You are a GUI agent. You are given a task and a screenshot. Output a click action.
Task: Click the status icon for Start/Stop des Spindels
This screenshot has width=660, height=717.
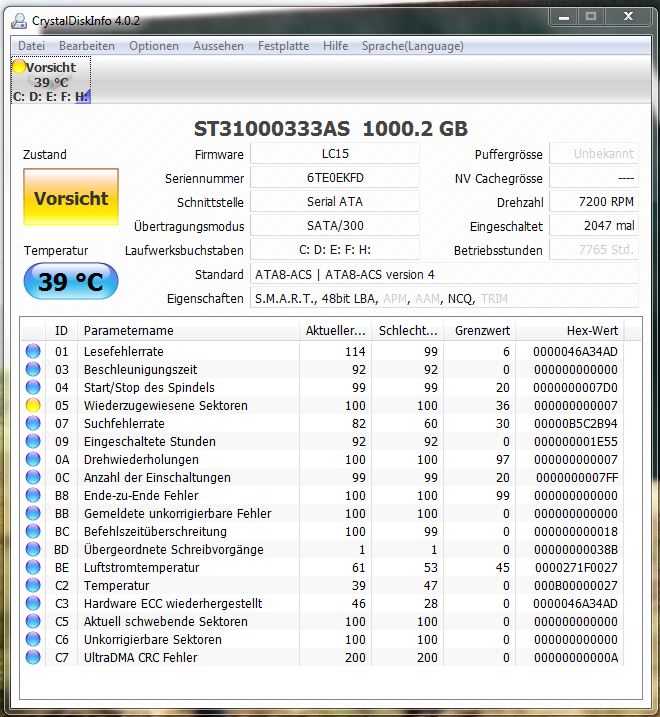click(33, 387)
